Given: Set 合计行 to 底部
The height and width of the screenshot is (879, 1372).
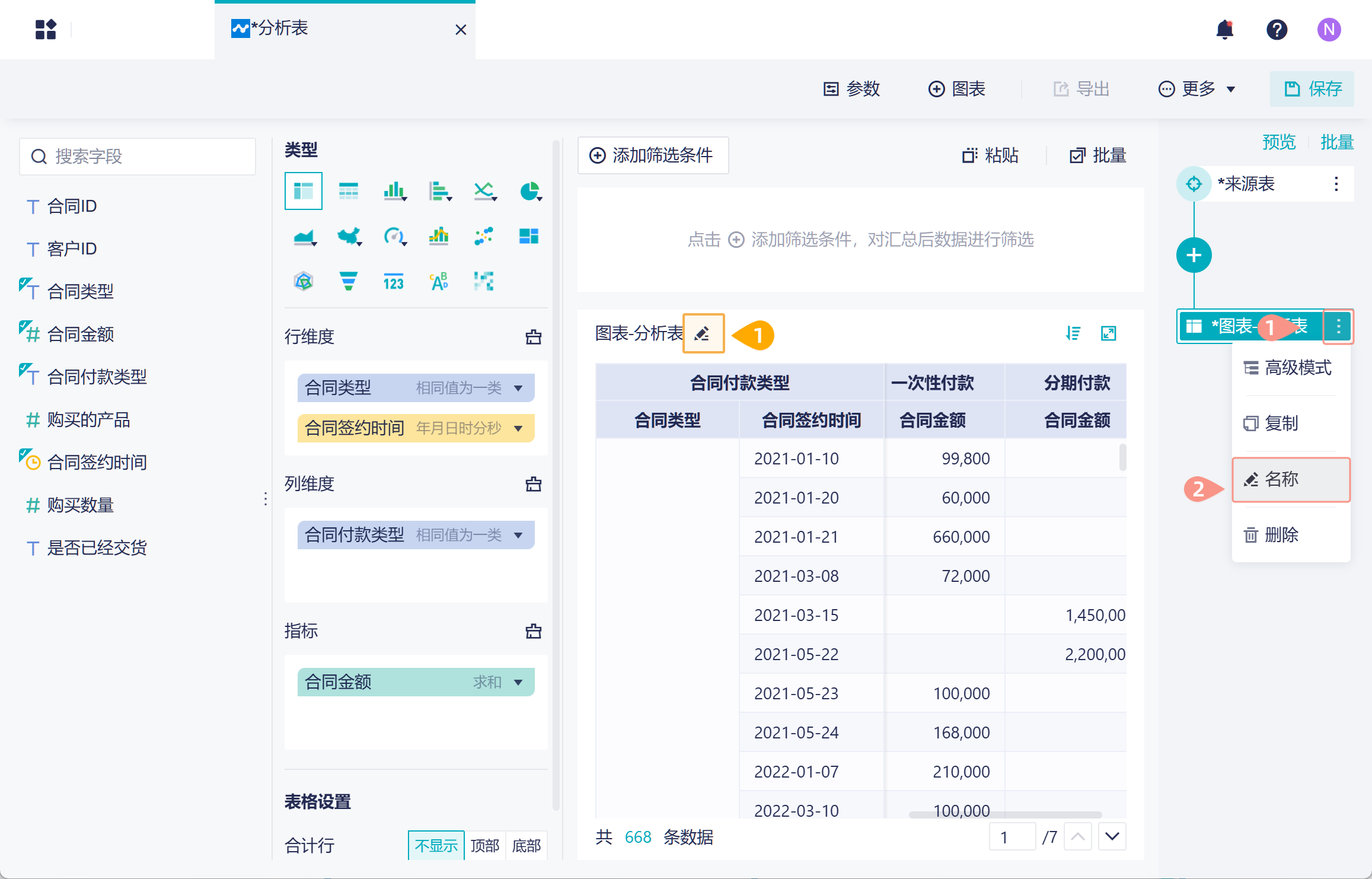Looking at the screenshot, I should pyautogui.click(x=526, y=845).
